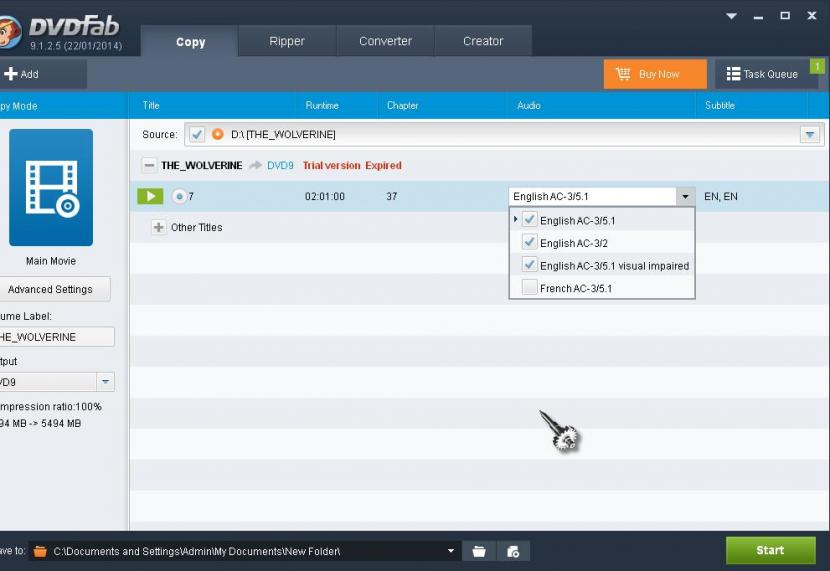Open the Task Queue list
Screen dimensions: 830x571
point(763,74)
